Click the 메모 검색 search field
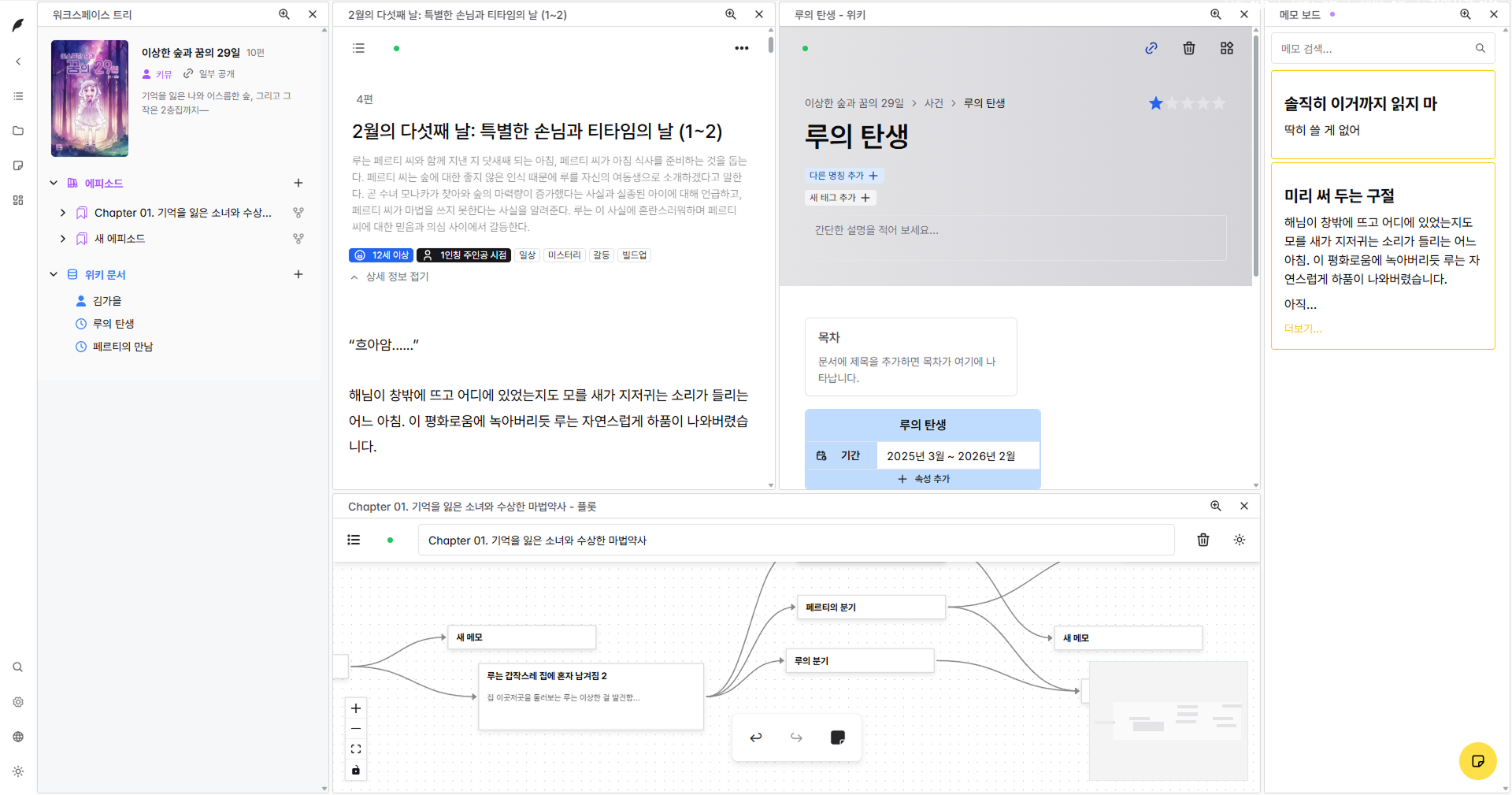The height and width of the screenshot is (795, 1512). coord(1383,48)
